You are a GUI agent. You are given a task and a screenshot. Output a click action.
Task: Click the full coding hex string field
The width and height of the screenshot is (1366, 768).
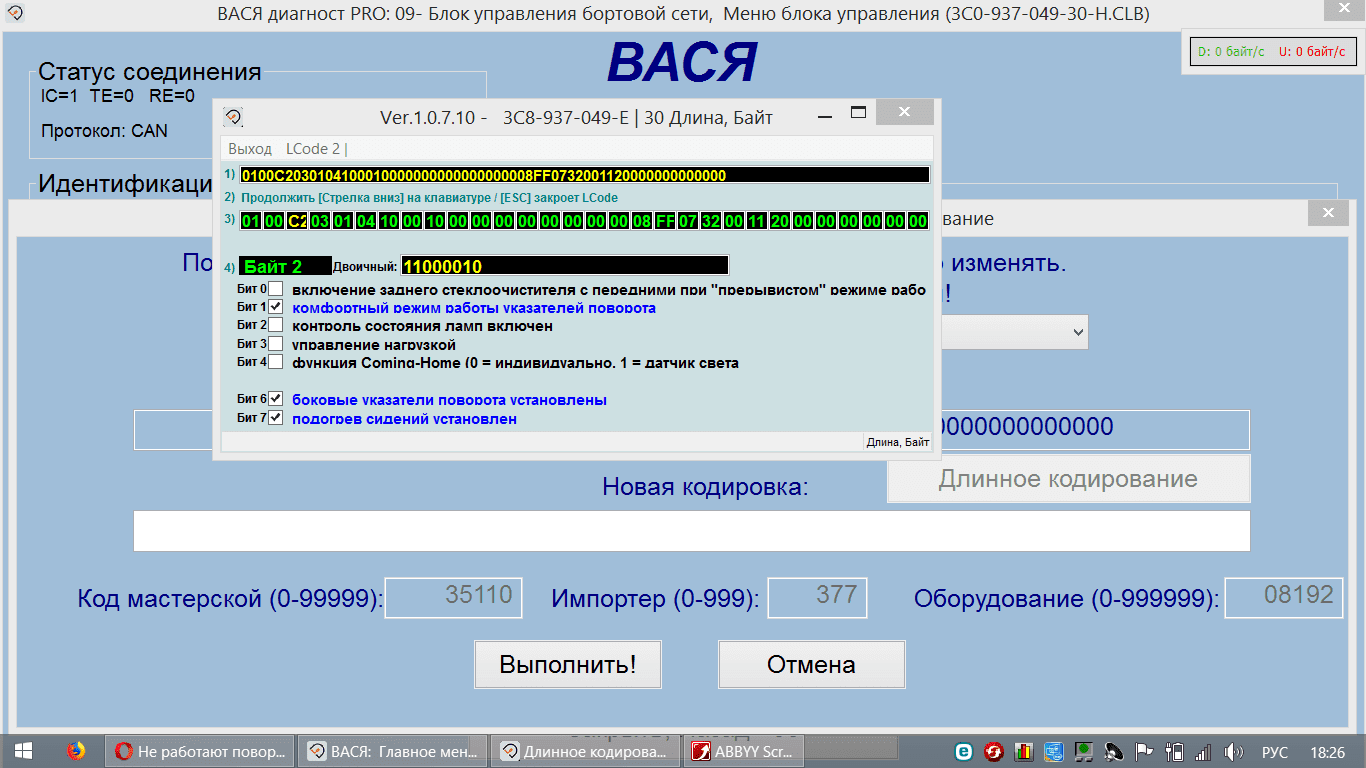pos(584,175)
